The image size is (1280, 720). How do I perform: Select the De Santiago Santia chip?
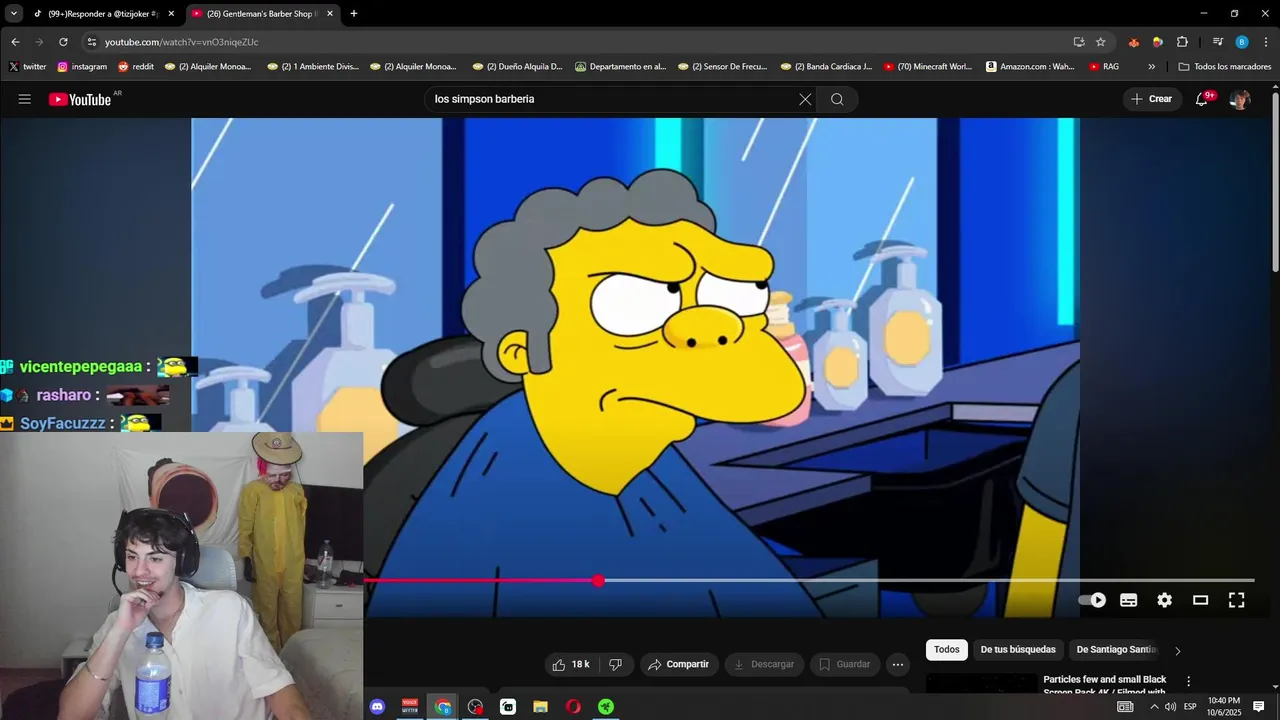1116,650
